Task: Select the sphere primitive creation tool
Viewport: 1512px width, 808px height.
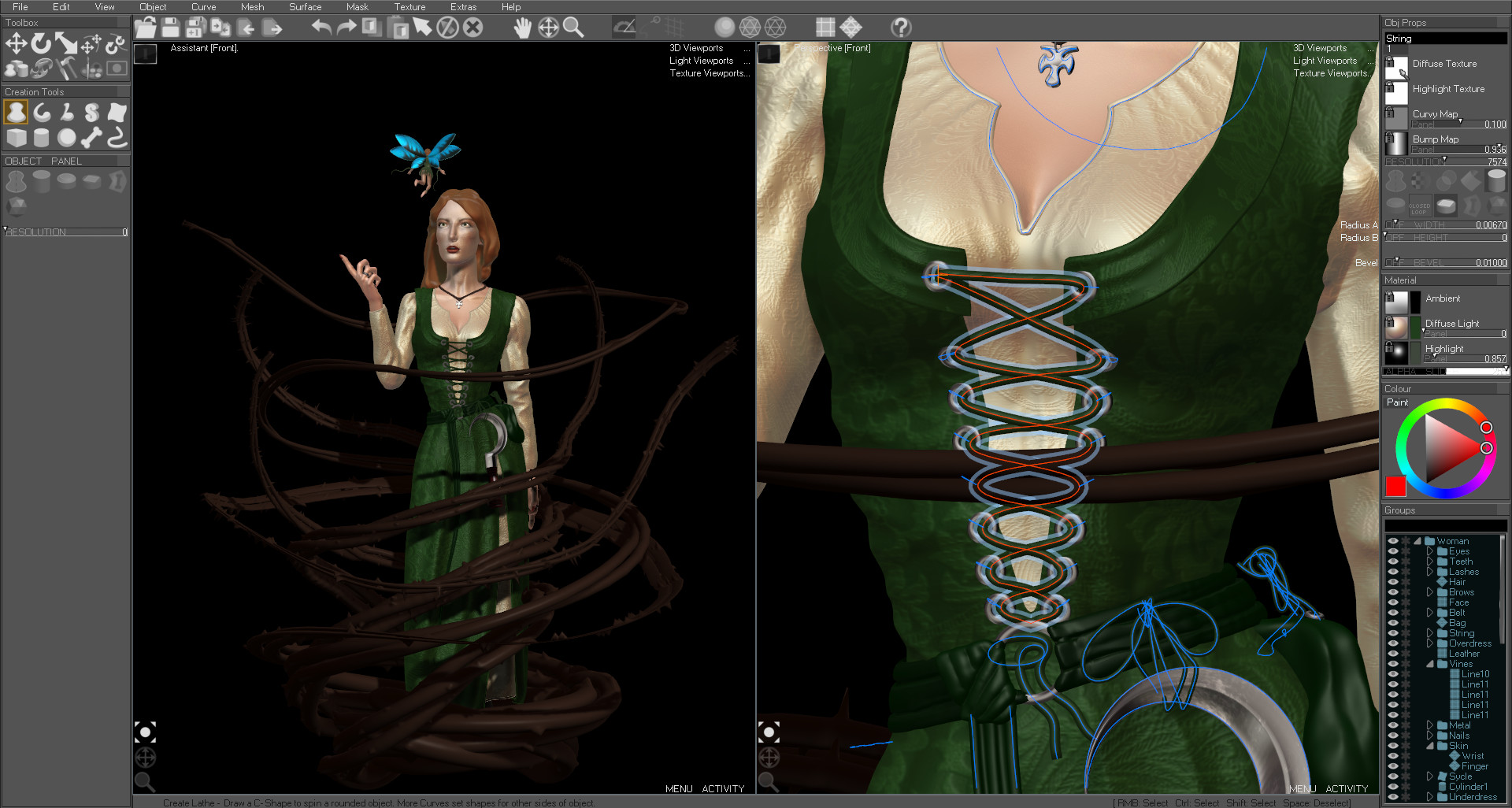Action: 66,137
